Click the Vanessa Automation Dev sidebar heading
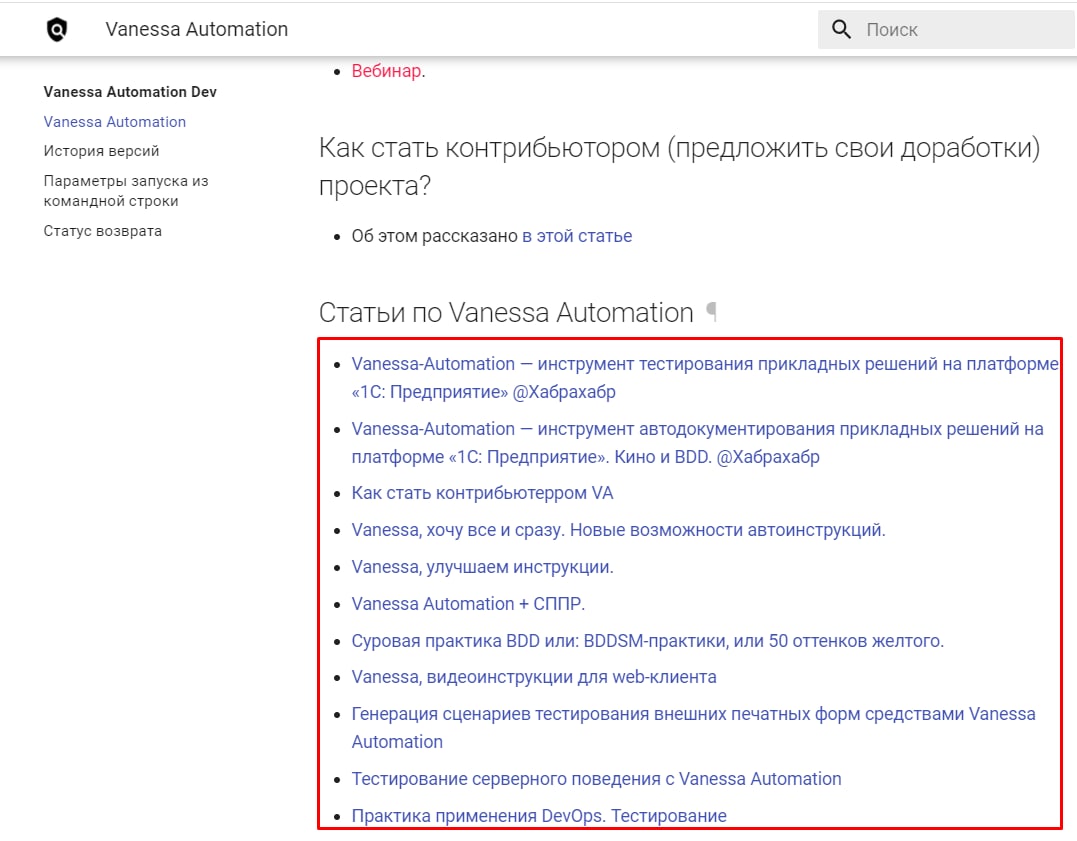 tap(130, 92)
